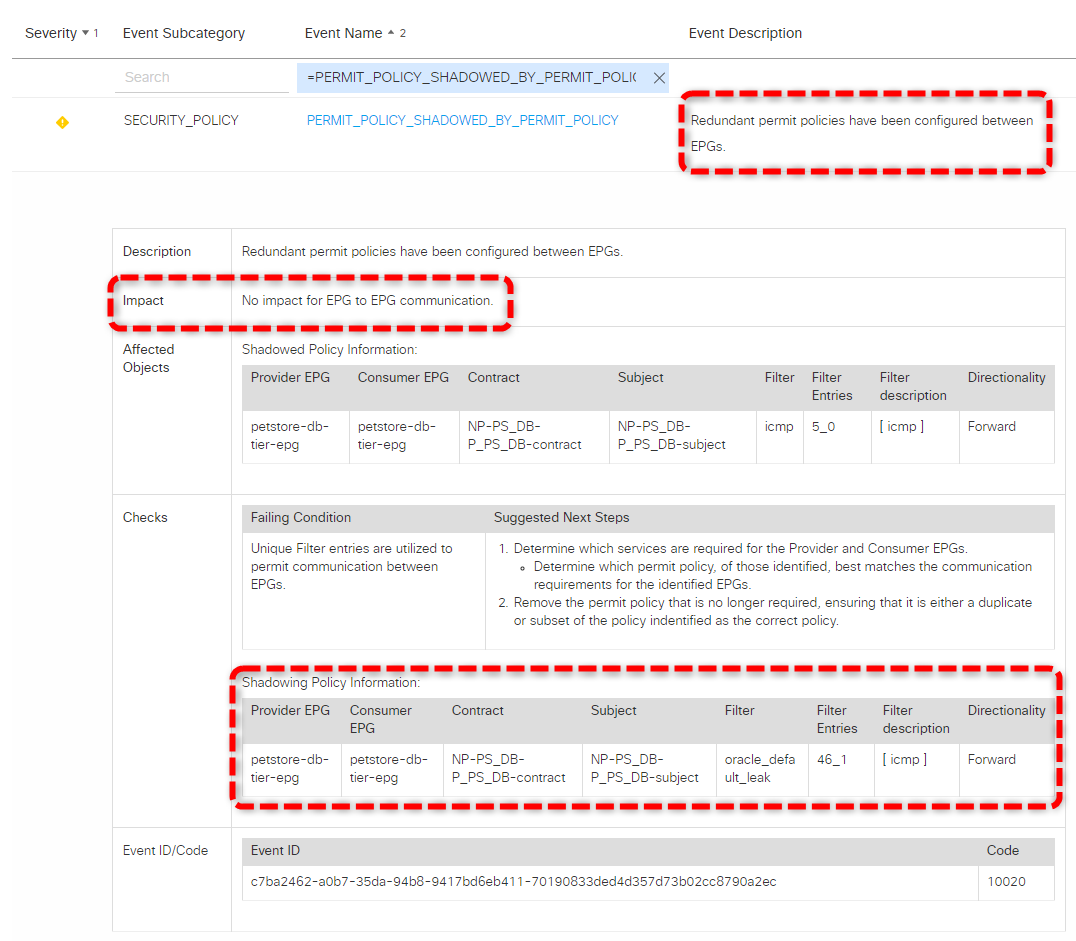The width and height of the screenshot is (1076, 941).
Task: Click the Event Name ascending sort arrow
Action: click(x=391, y=34)
